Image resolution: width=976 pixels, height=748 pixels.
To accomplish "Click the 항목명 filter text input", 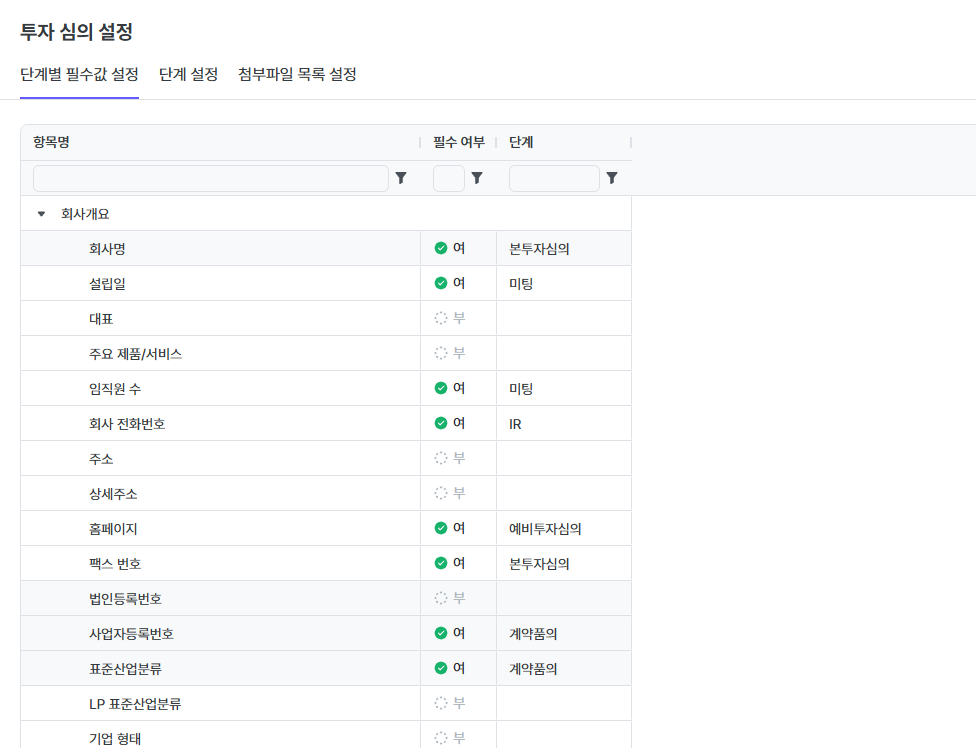I will tap(210, 178).
